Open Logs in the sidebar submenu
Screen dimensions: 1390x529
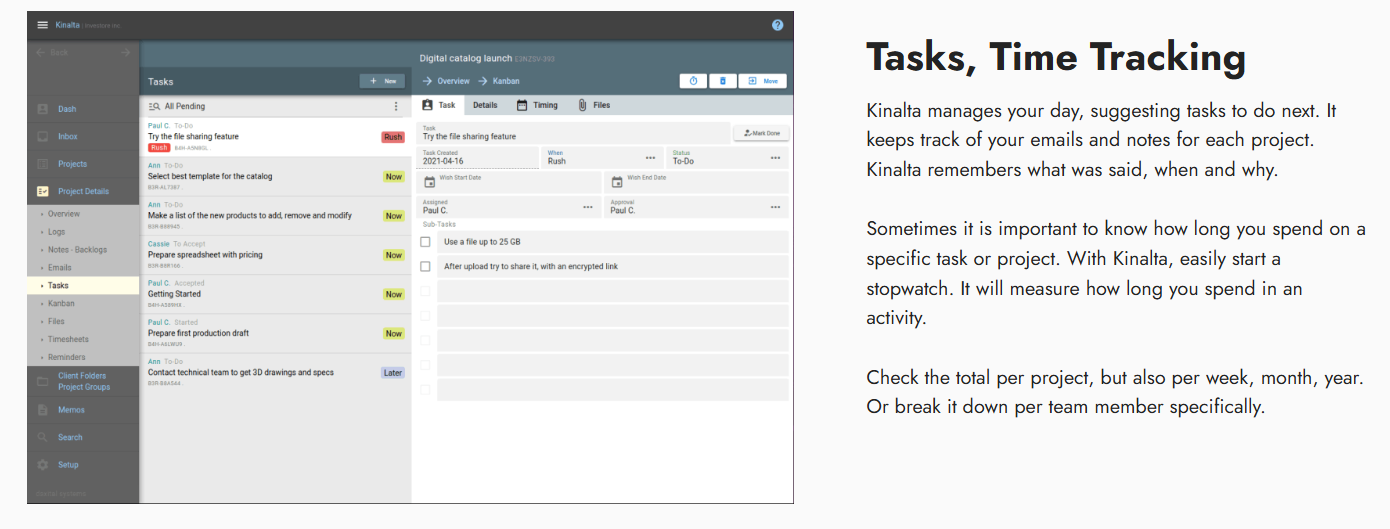57,232
